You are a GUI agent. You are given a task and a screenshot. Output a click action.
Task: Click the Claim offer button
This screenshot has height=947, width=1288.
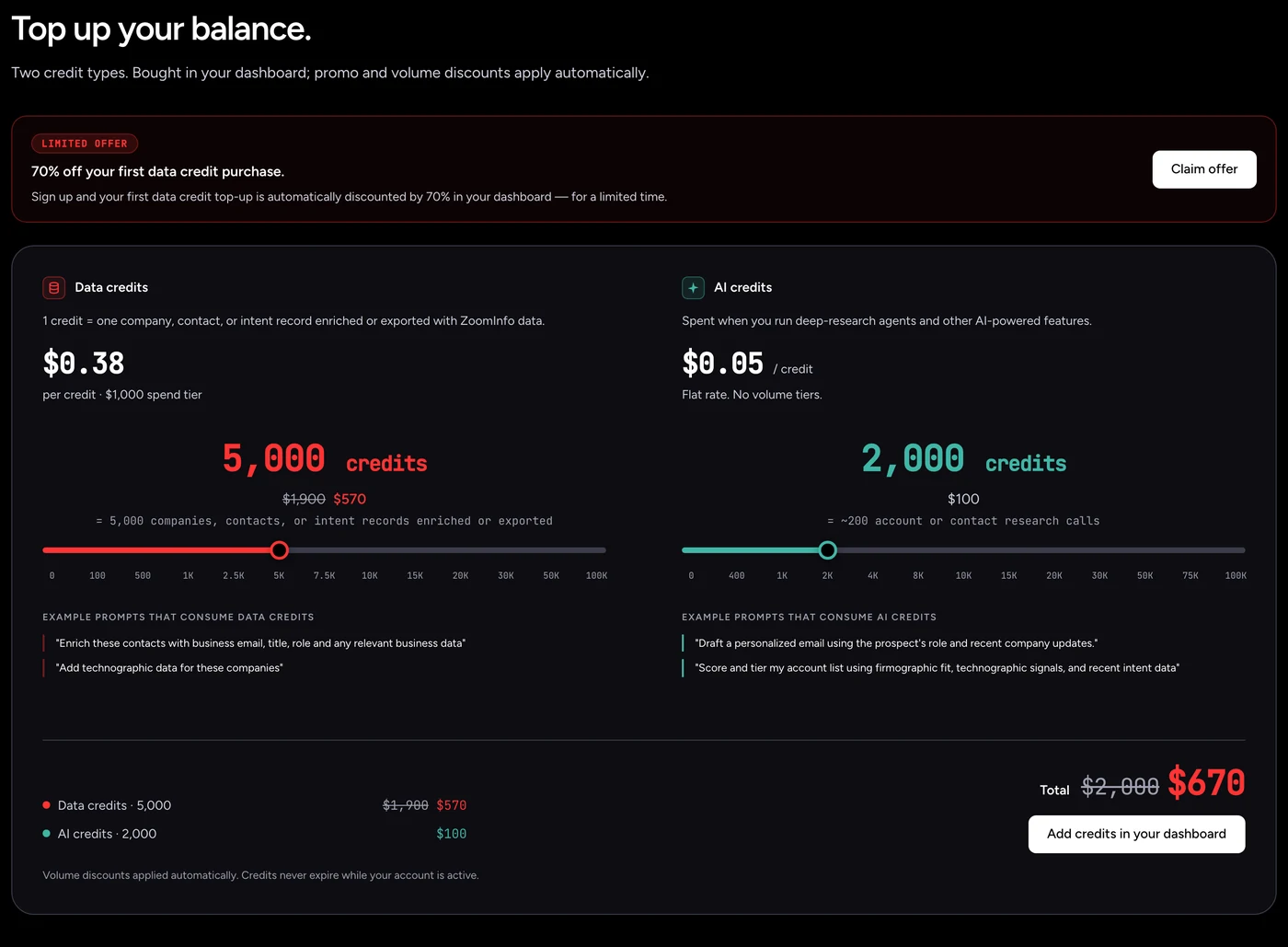click(x=1204, y=169)
